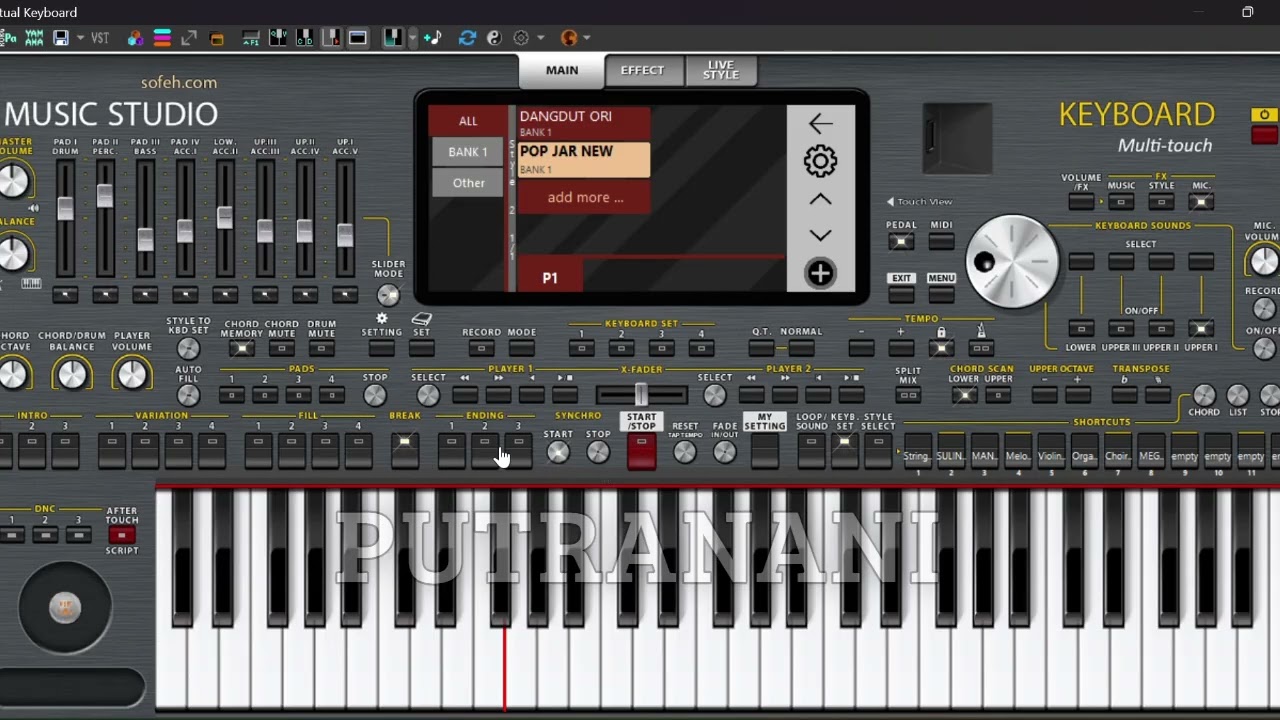1280x720 pixels.
Task: Move up with the display up chevron
Action: 820,199
